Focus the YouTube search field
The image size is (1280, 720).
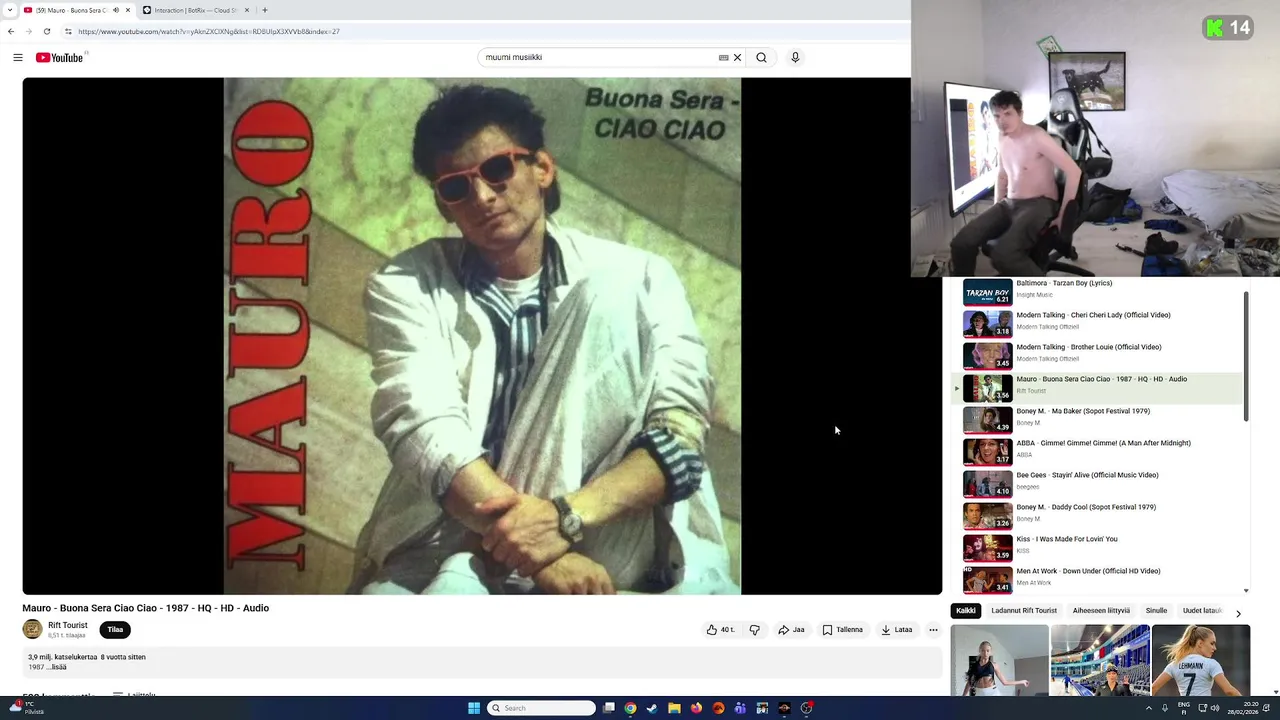598,57
